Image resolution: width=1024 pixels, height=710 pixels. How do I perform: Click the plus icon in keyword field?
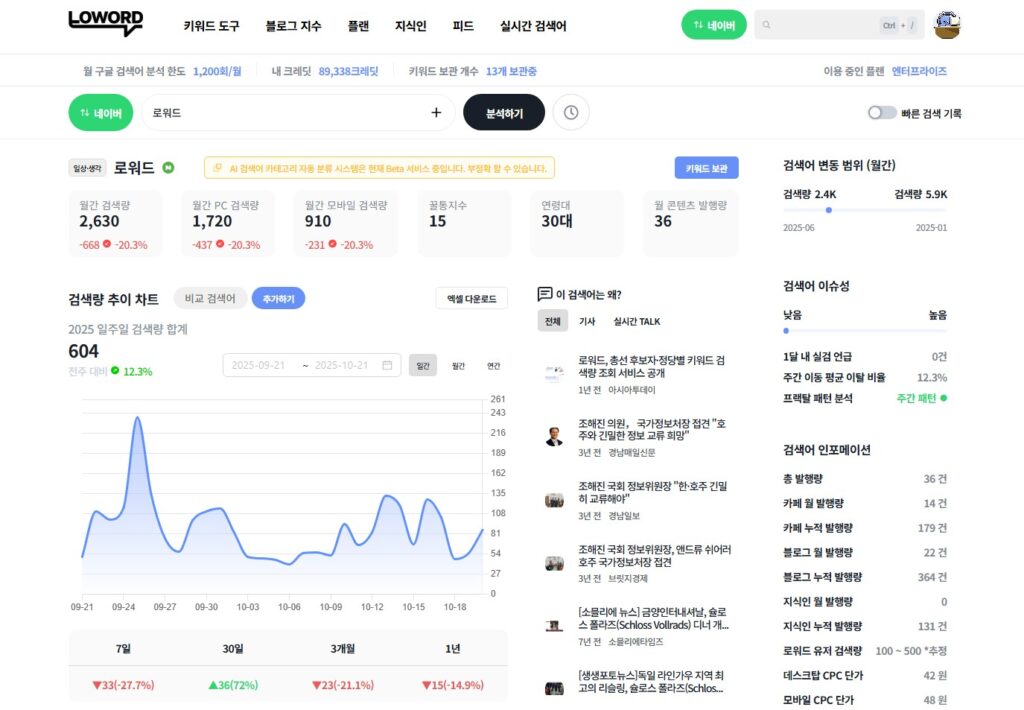(x=436, y=113)
